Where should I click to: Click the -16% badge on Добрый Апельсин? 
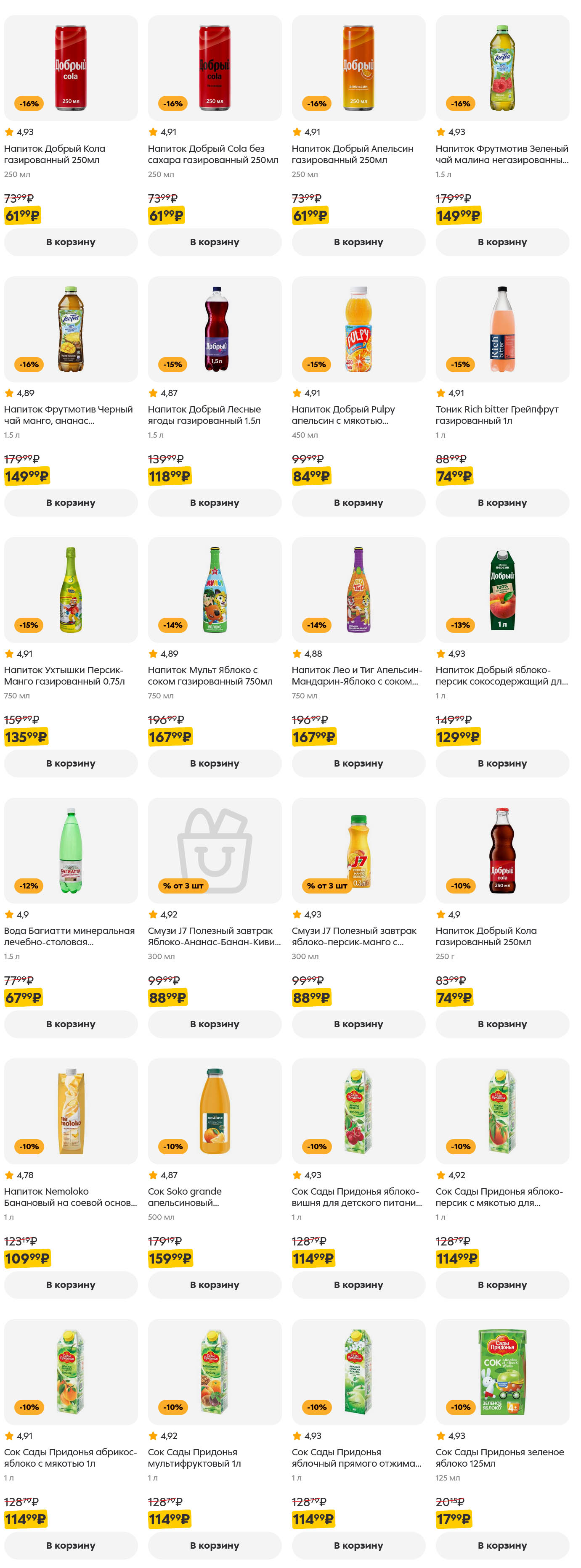point(317,103)
